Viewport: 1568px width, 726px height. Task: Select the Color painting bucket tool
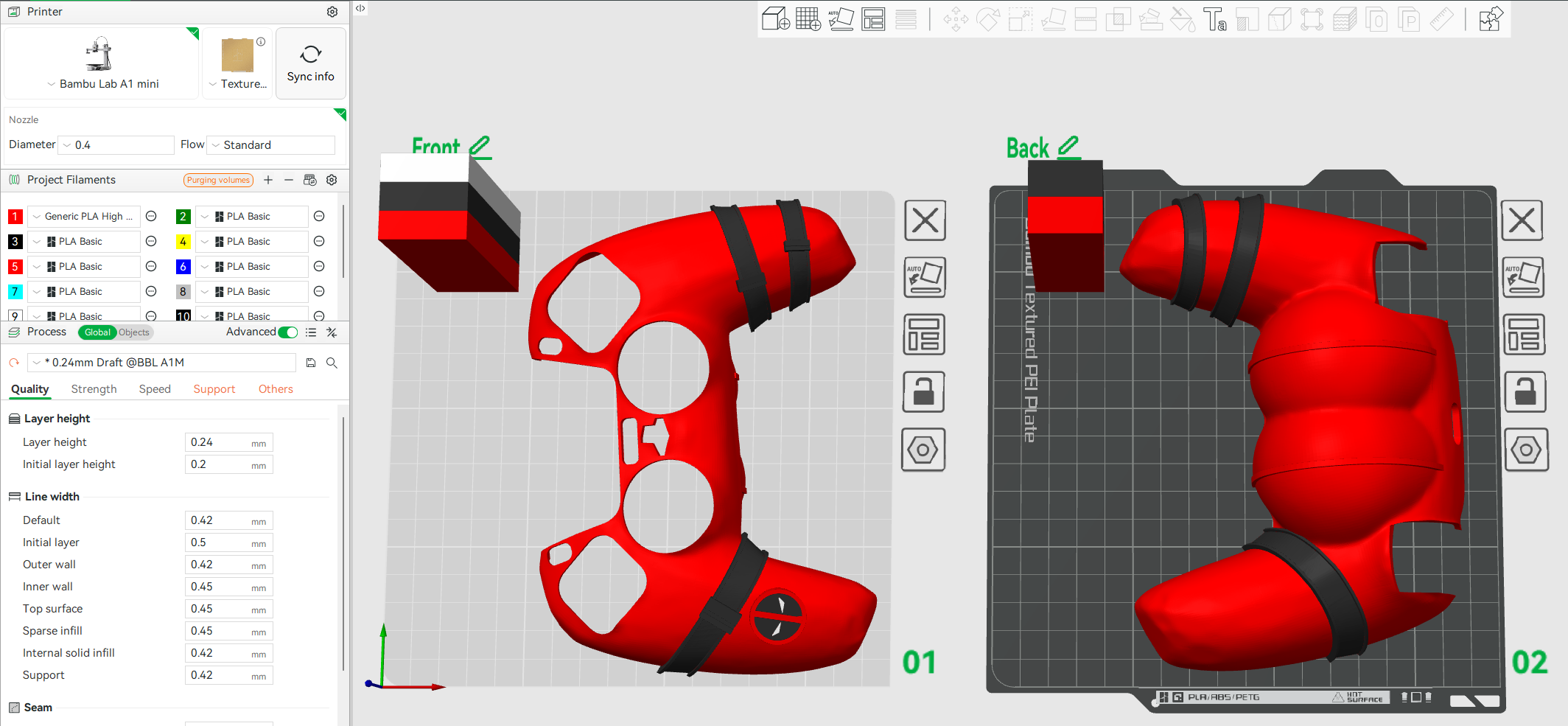(x=1183, y=19)
